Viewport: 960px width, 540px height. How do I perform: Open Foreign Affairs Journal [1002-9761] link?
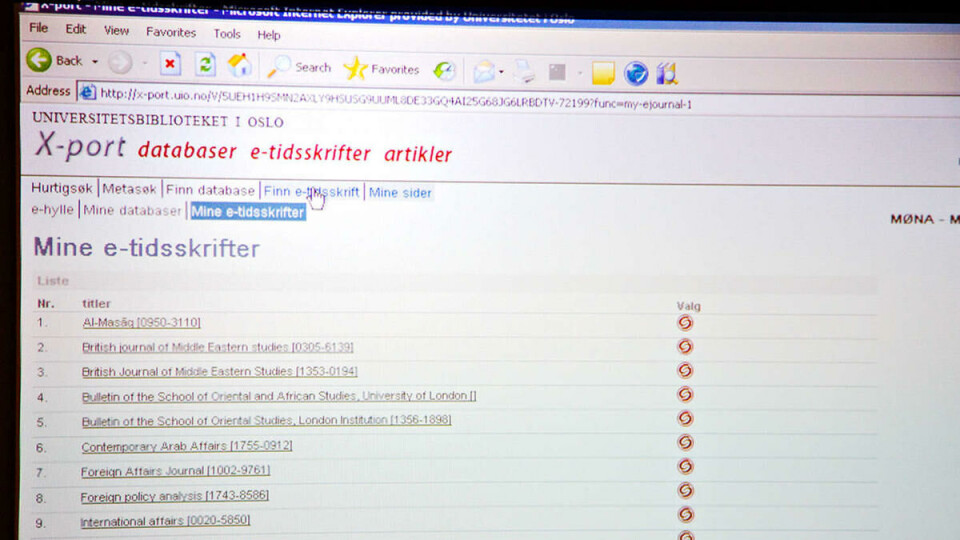coord(175,471)
